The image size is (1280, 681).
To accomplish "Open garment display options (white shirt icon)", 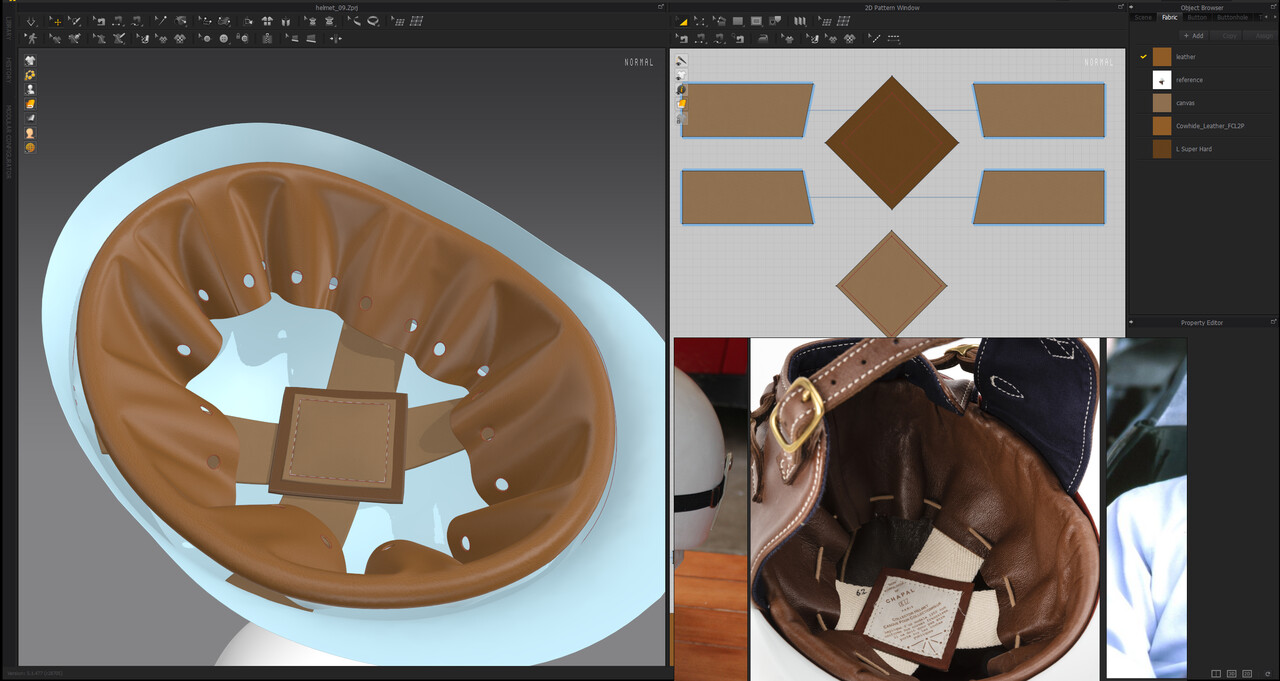I will (30, 60).
